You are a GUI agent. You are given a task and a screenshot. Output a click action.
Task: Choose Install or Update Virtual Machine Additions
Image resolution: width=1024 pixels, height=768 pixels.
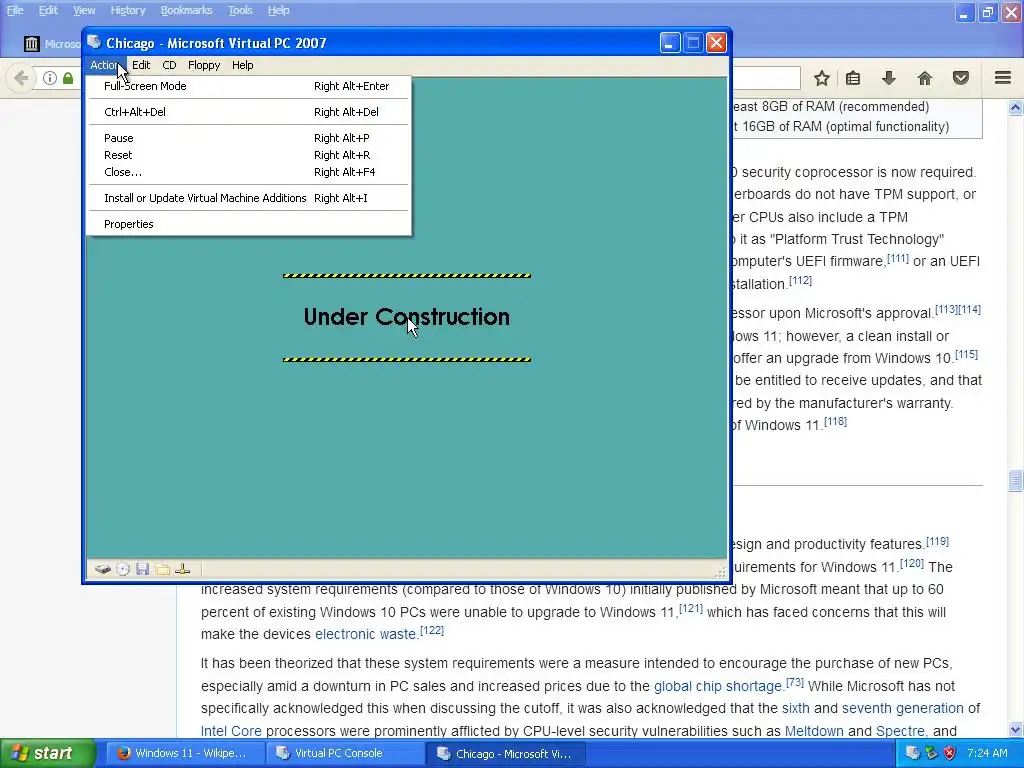coord(249,199)
